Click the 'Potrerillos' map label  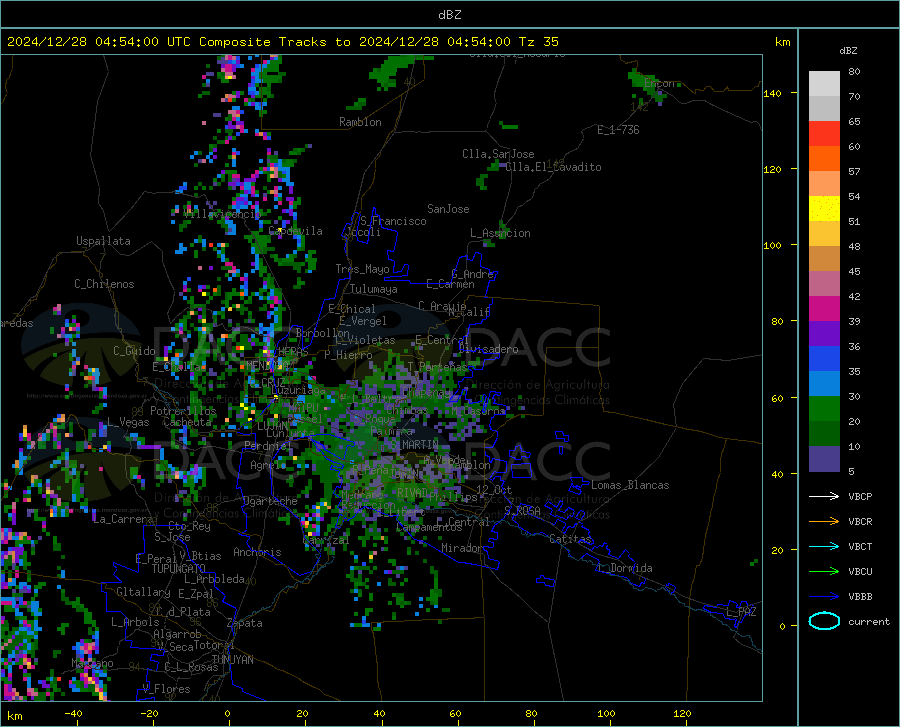tap(183, 411)
